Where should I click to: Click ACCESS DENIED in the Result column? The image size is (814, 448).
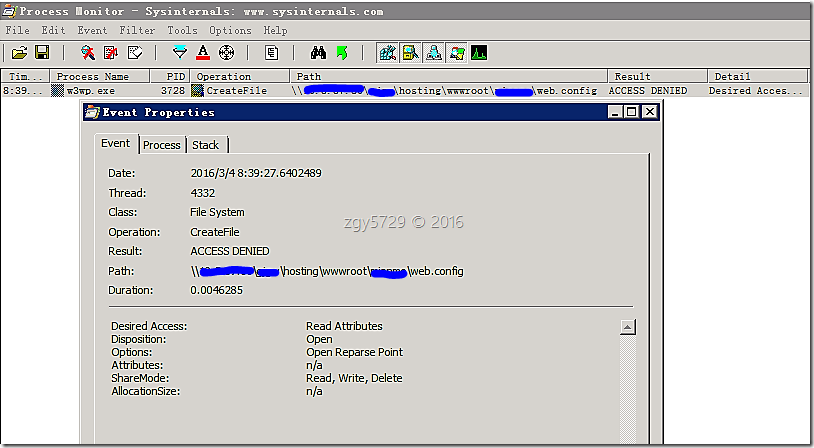pos(648,91)
